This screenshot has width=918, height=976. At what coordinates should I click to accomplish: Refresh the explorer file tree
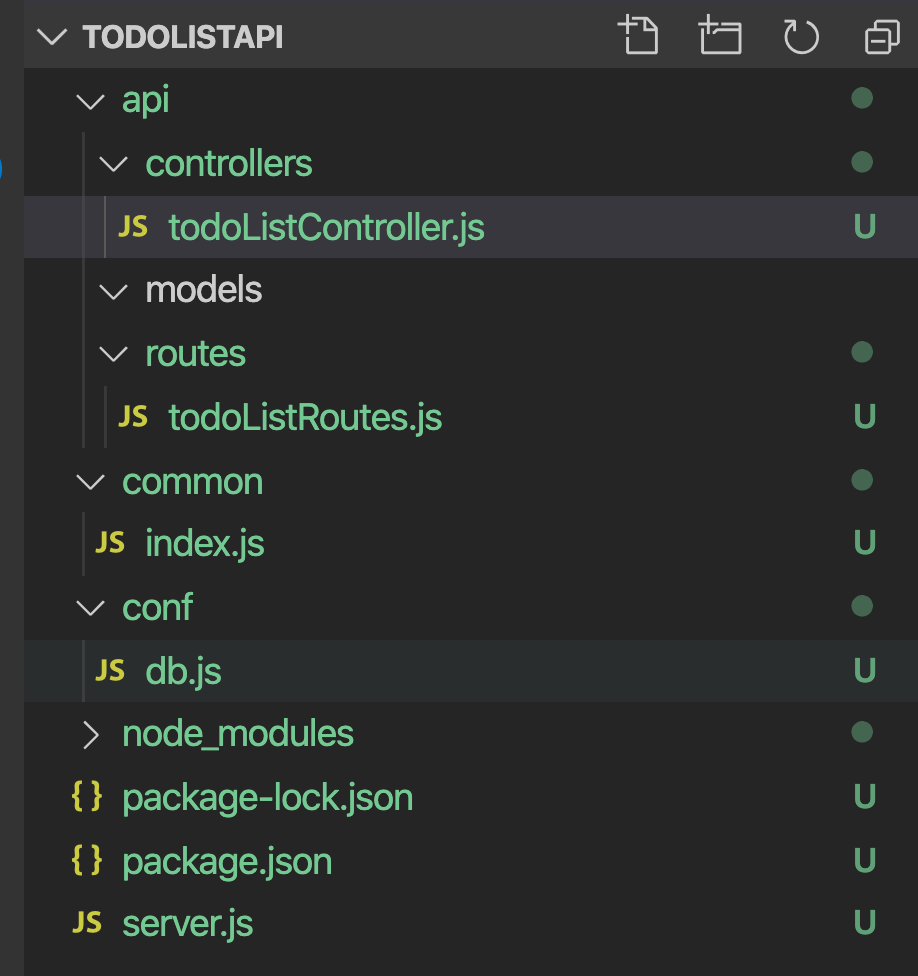[x=800, y=37]
